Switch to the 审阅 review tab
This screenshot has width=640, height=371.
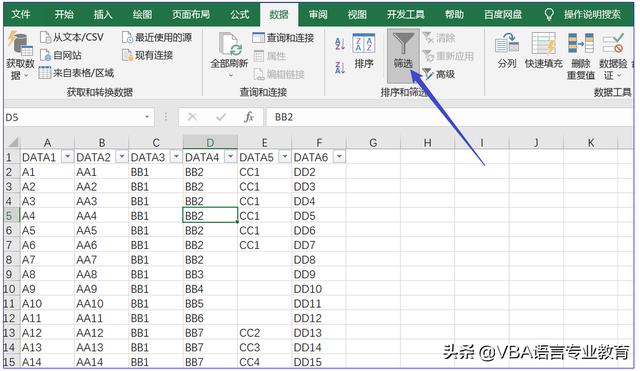point(318,15)
